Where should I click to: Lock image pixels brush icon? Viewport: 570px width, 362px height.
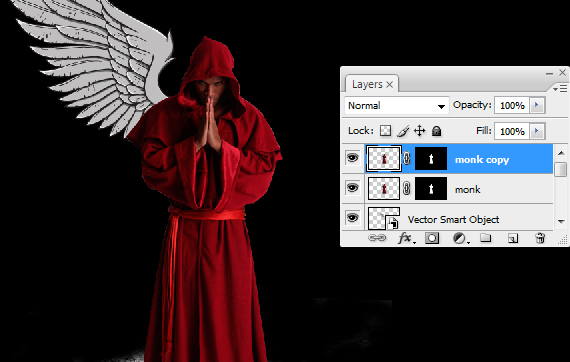click(402, 131)
